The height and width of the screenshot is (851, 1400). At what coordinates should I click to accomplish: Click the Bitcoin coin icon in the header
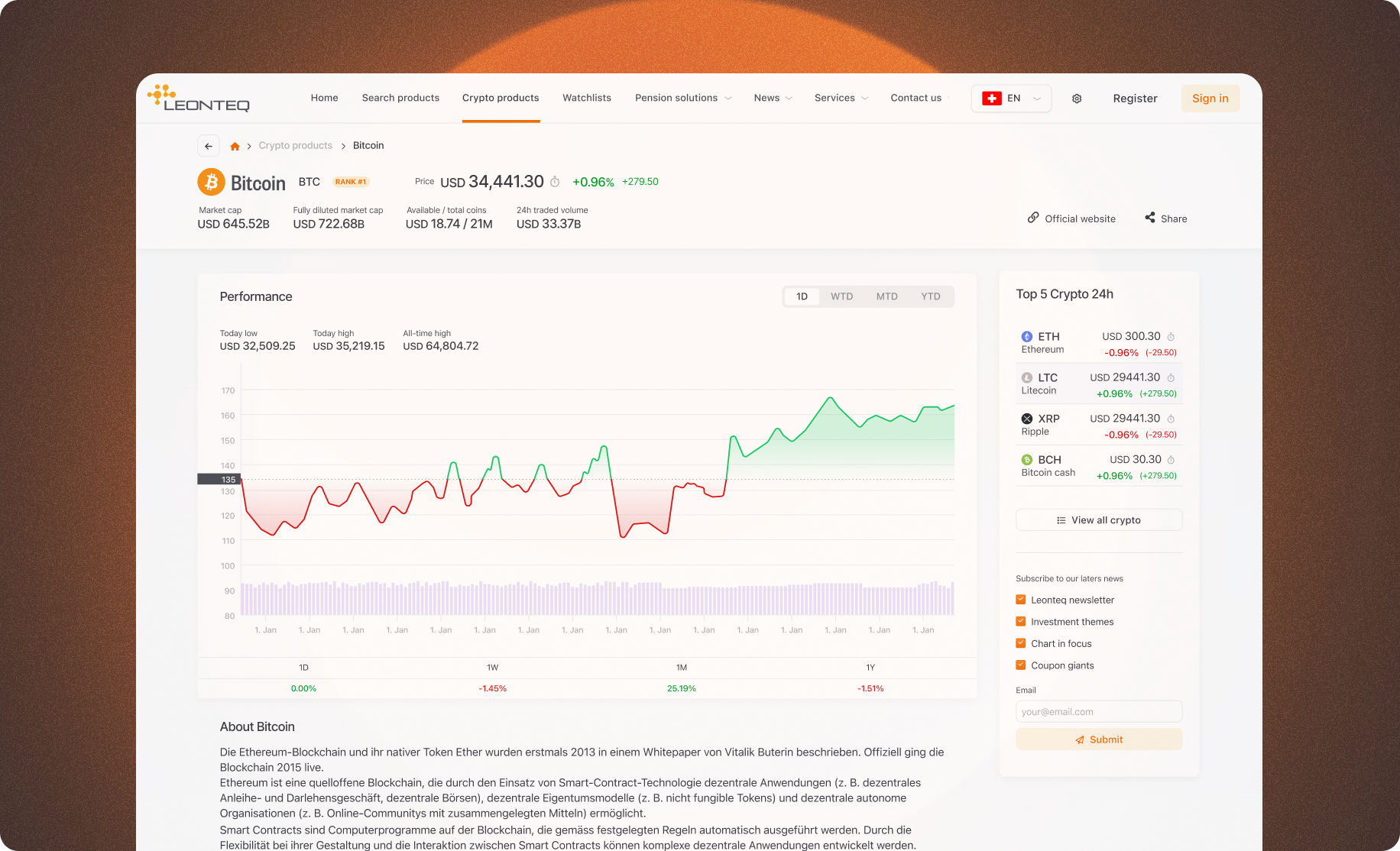point(211,183)
